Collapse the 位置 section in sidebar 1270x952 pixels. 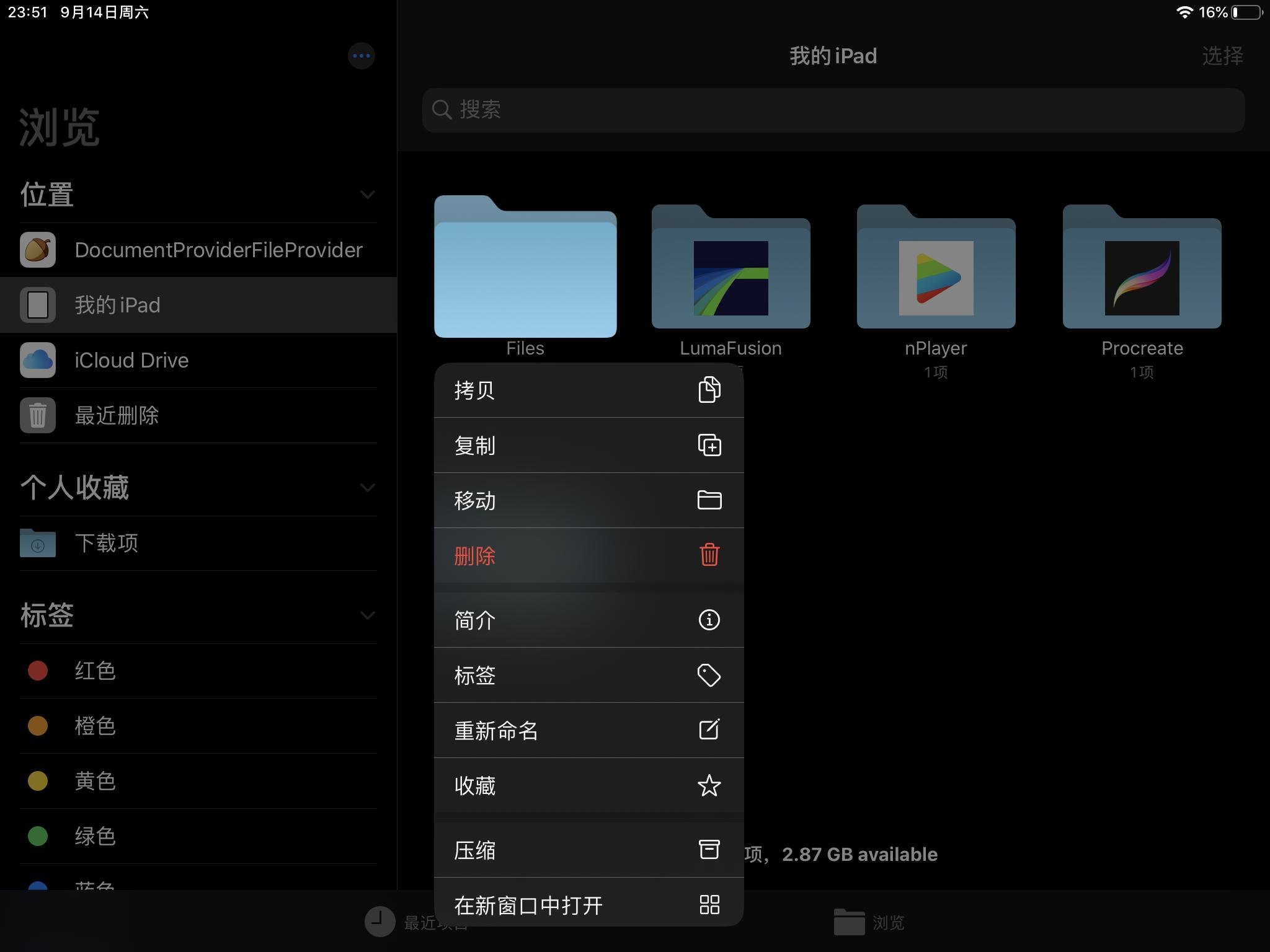(368, 194)
